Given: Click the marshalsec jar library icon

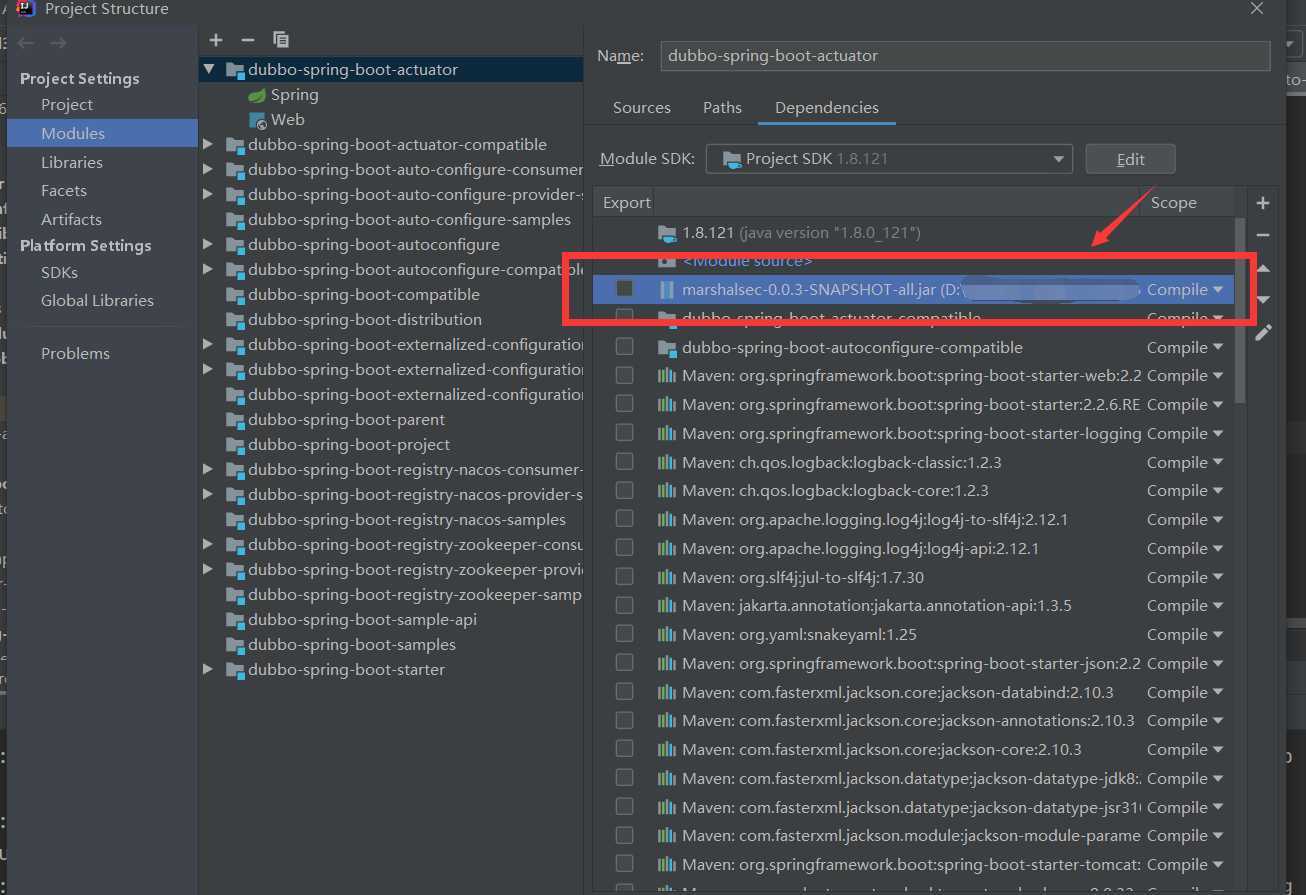Looking at the screenshot, I should 666,289.
